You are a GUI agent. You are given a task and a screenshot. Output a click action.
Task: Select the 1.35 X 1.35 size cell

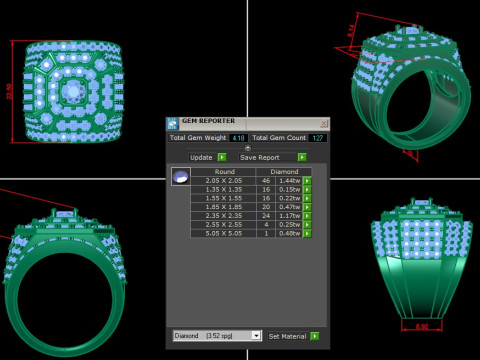pos(223,189)
